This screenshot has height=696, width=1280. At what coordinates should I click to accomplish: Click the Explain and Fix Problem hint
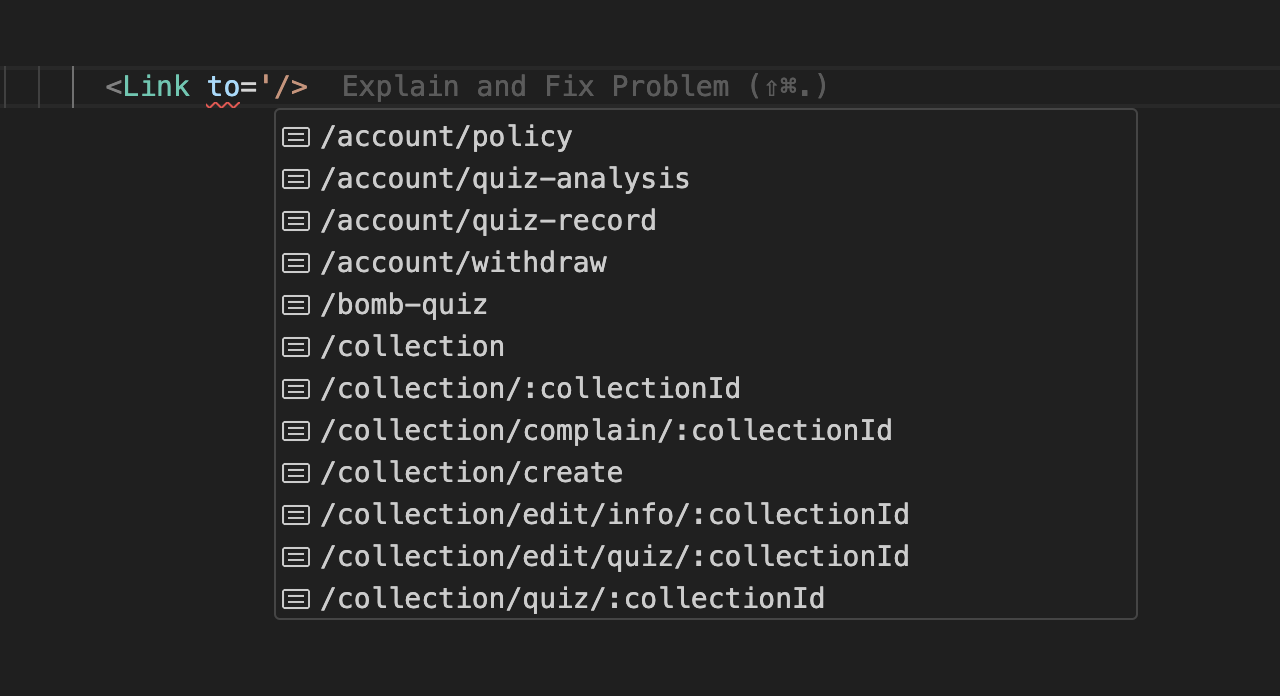point(585,87)
